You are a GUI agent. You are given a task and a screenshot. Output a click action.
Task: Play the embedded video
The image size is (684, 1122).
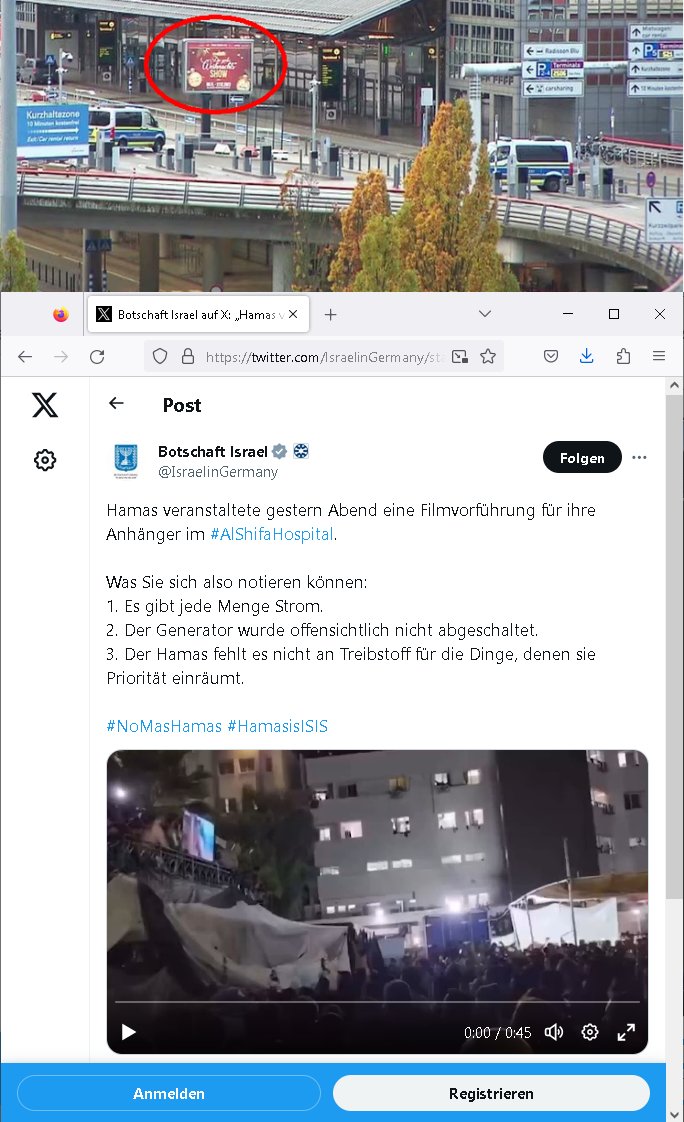coord(129,1032)
